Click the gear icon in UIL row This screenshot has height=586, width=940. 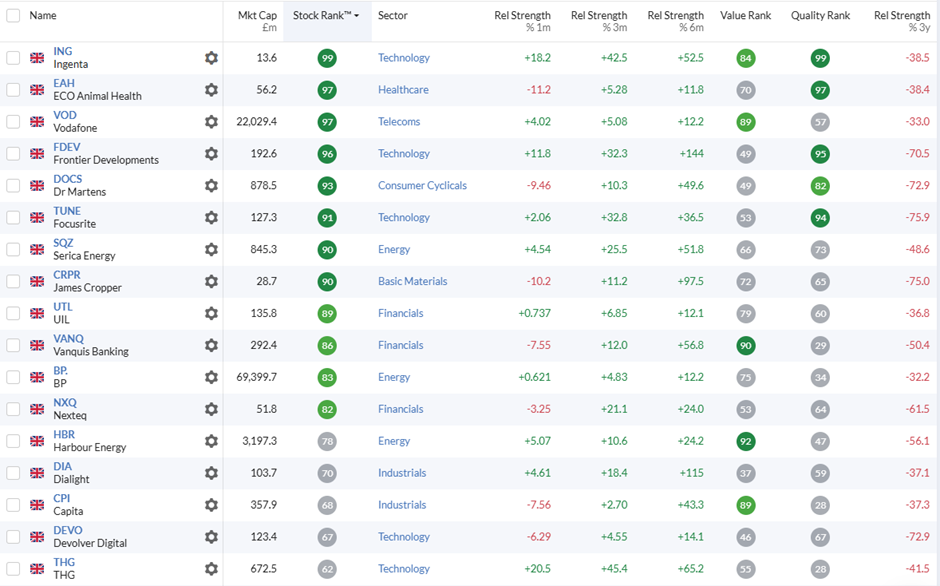coord(211,313)
